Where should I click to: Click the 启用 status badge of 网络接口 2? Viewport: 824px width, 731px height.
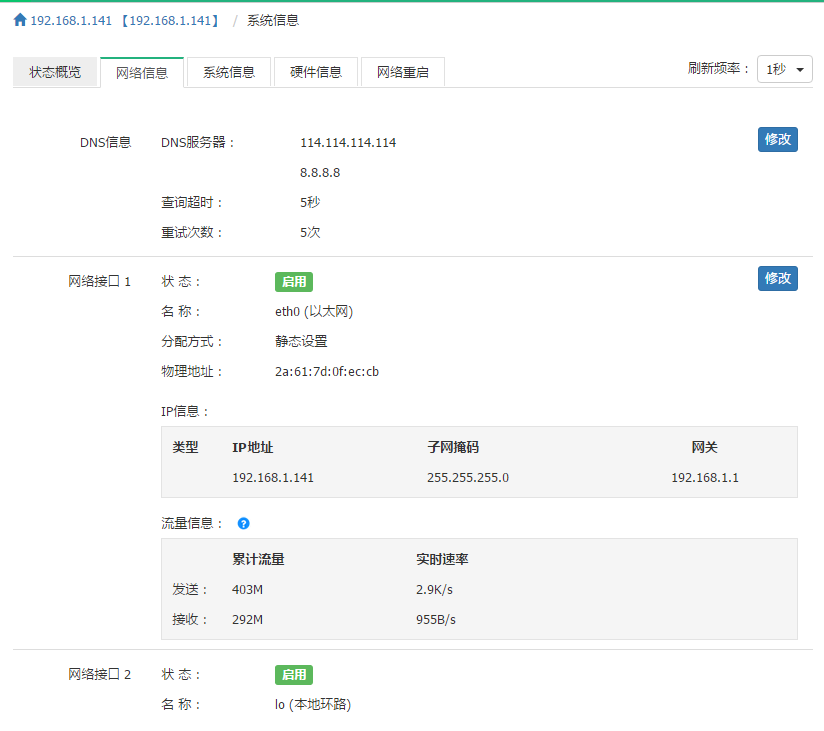coord(294,675)
